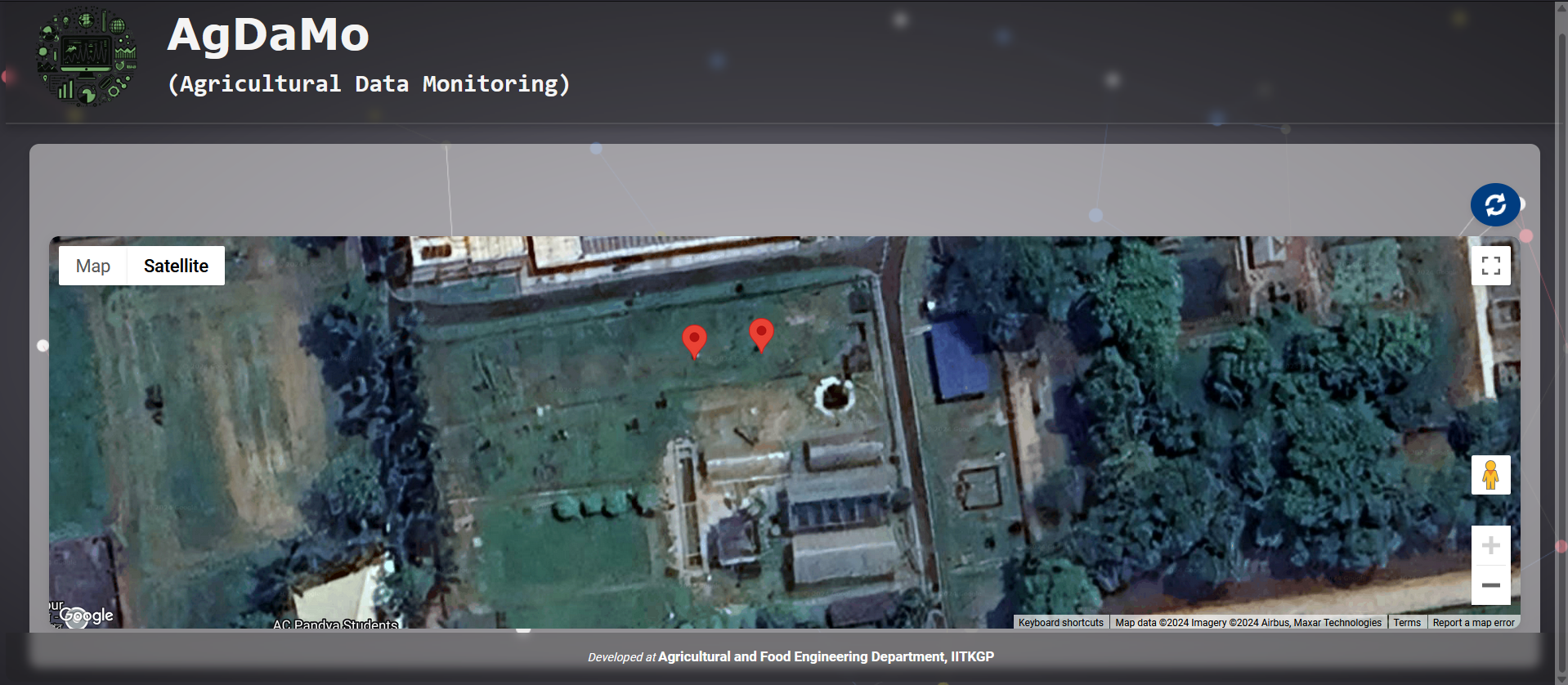
Task: Select the Street View pegman icon
Action: pos(1490,475)
